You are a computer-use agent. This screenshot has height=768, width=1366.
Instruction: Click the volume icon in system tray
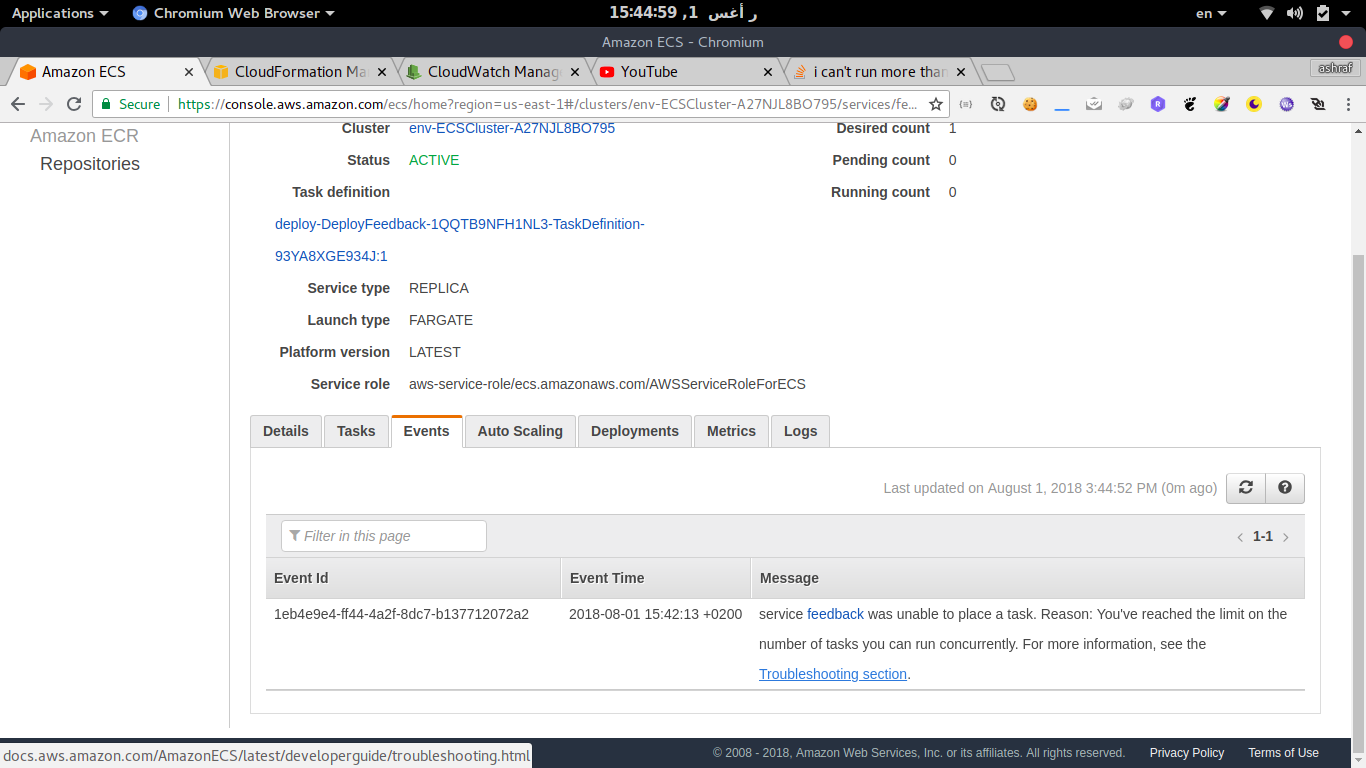pyautogui.click(x=1295, y=13)
